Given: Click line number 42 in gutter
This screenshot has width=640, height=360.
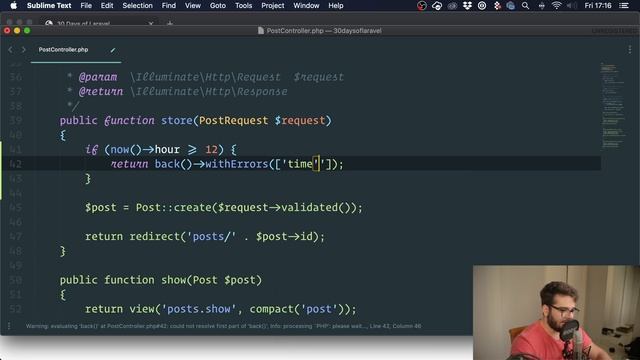Looking at the screenshot, I should [x=16, y=164].
